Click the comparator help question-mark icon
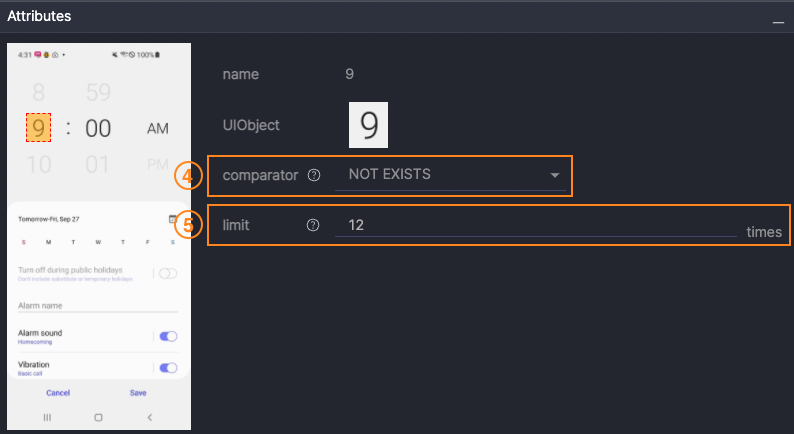This screenshot has height=434, width=794. [x=314, y=175]
